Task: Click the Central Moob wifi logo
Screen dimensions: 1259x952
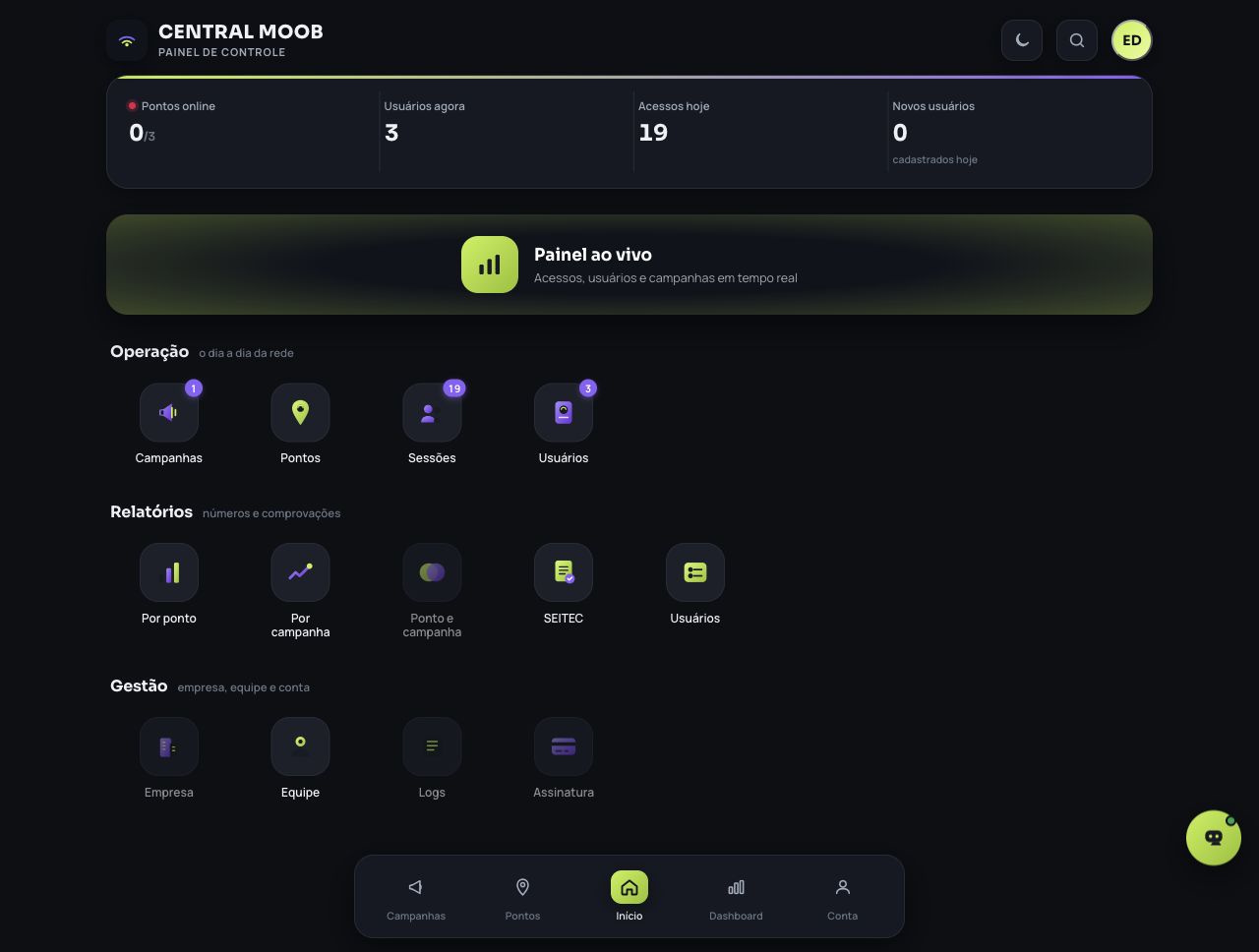Action: coord(127,40)
